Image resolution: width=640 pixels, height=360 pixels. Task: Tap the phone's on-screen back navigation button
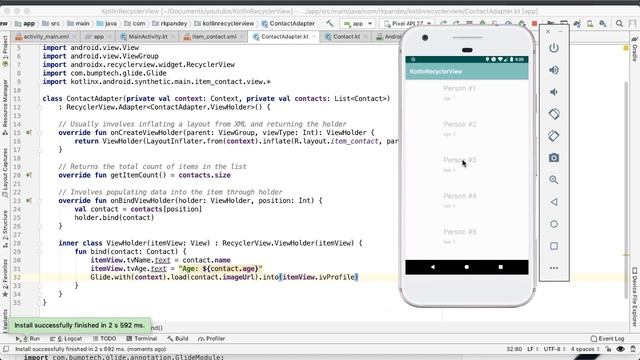pyautogui.click(x=433, y=267)
